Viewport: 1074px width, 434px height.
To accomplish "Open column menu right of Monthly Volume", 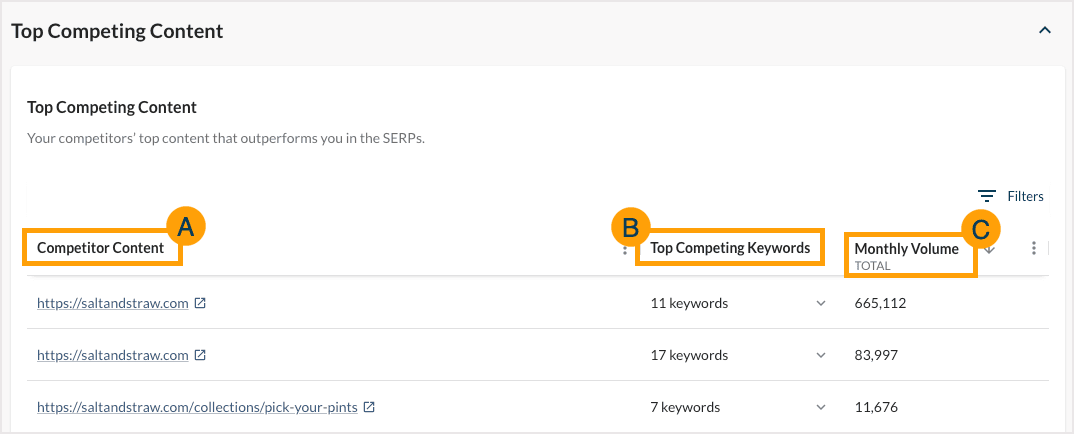I will 1034,249.
